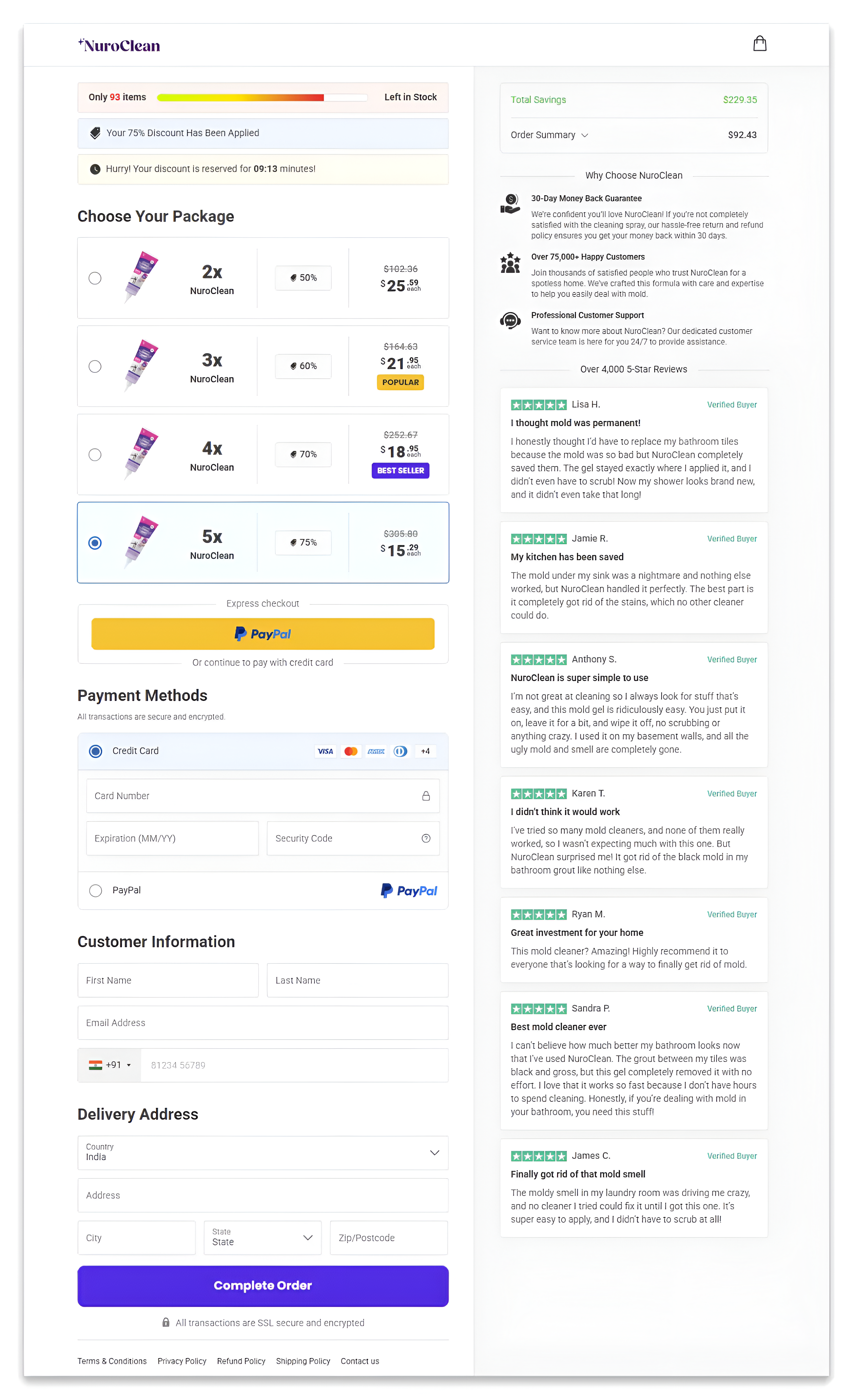The height and width of the screenshot is (1400, 853).
Task: Click the Mastercard icon
Action: [351, 751]
